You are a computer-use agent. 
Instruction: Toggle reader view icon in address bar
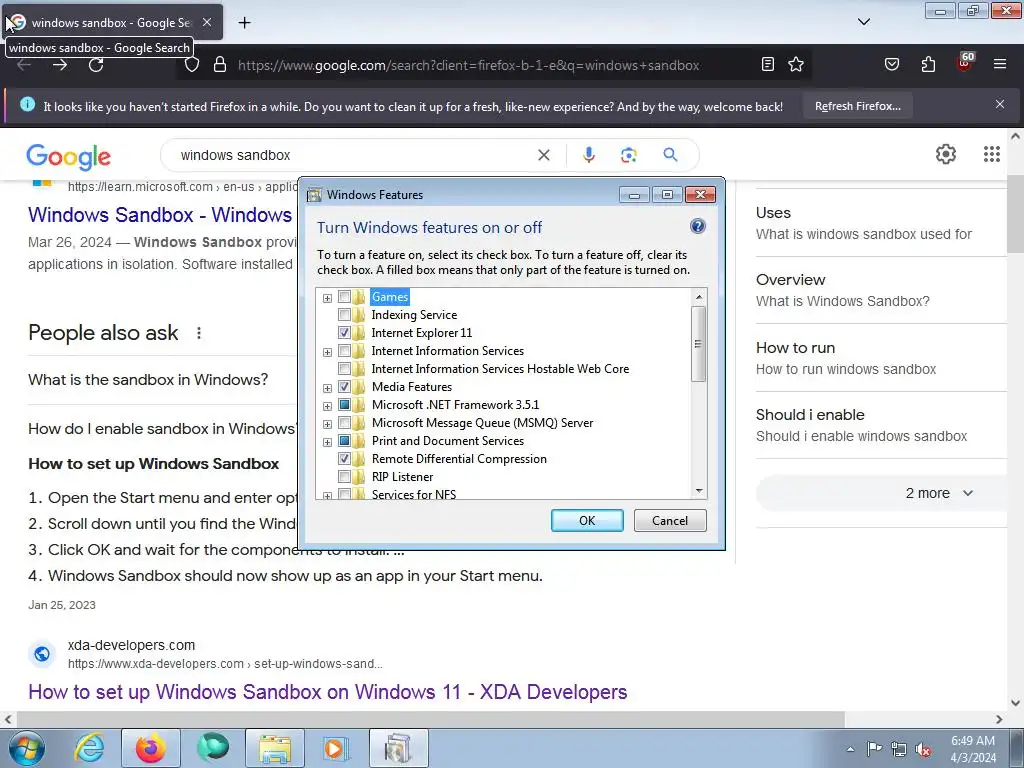(768, 64)
